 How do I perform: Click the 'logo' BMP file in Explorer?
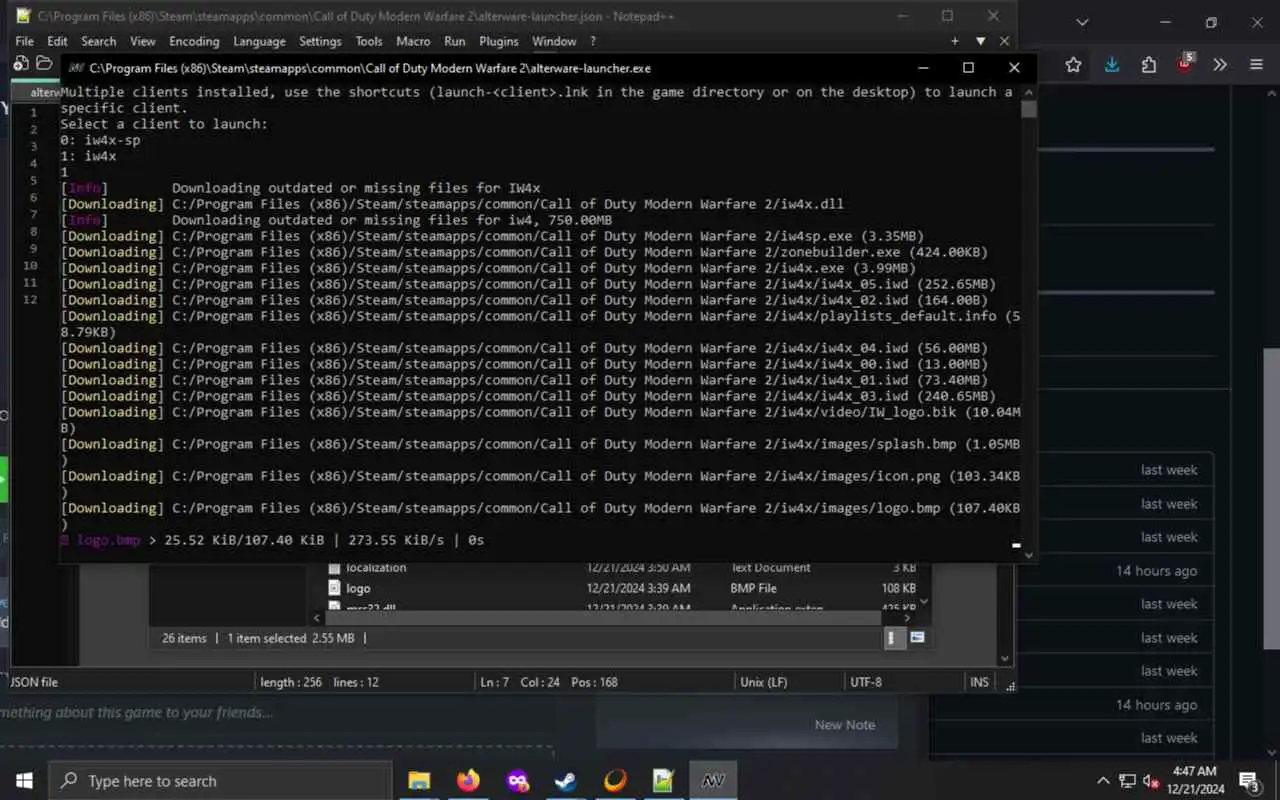click(x=358, y=588)
